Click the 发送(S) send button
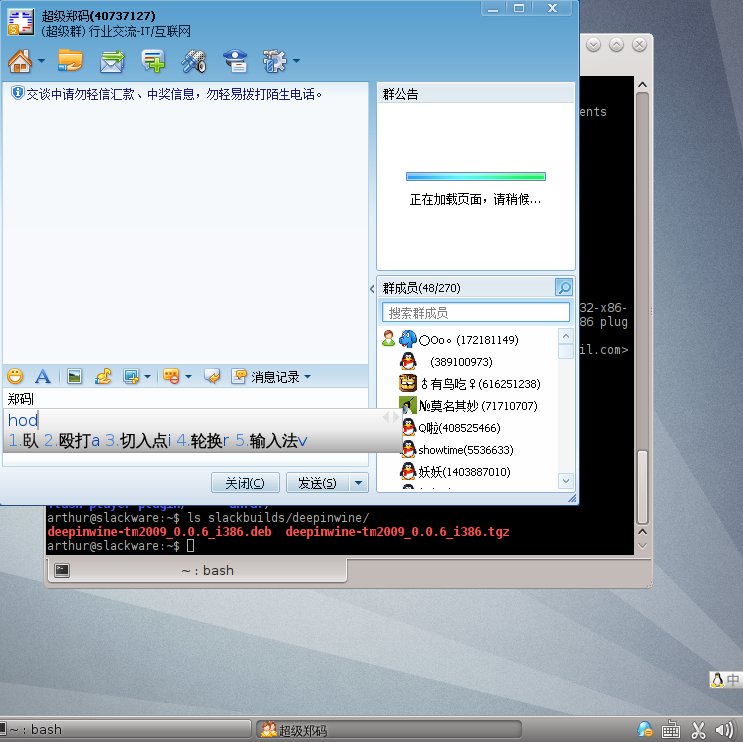This screenshot has height=742, width=743. point(317,483)
